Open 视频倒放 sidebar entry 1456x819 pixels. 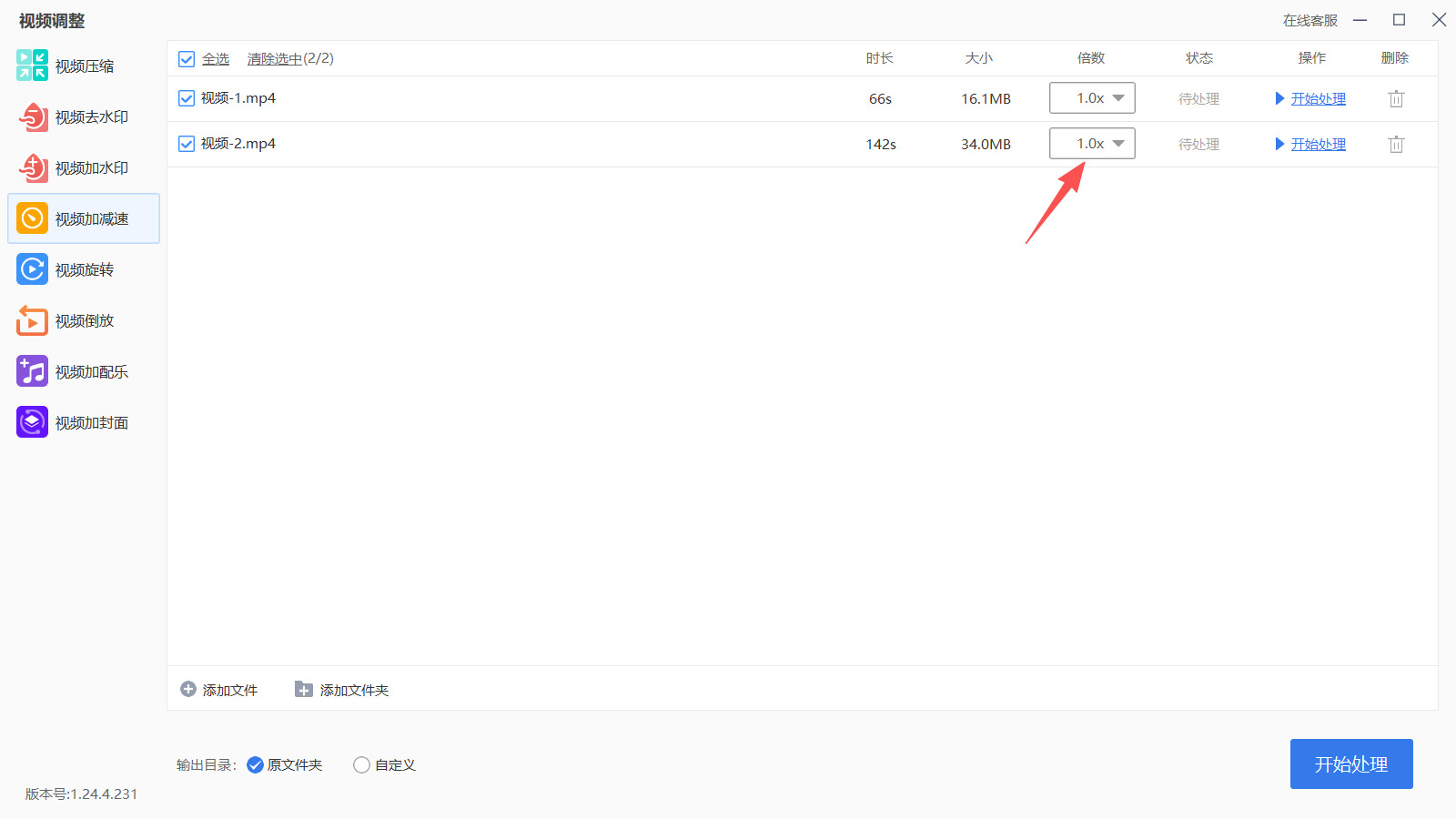click(x=85, y=321)
